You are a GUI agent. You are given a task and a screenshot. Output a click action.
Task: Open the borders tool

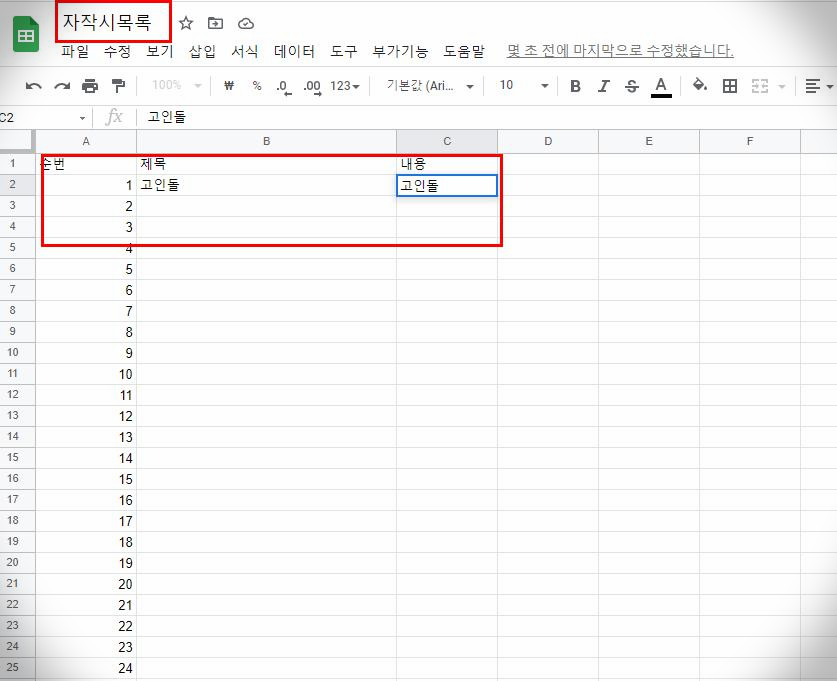click(x=730, y=86)
